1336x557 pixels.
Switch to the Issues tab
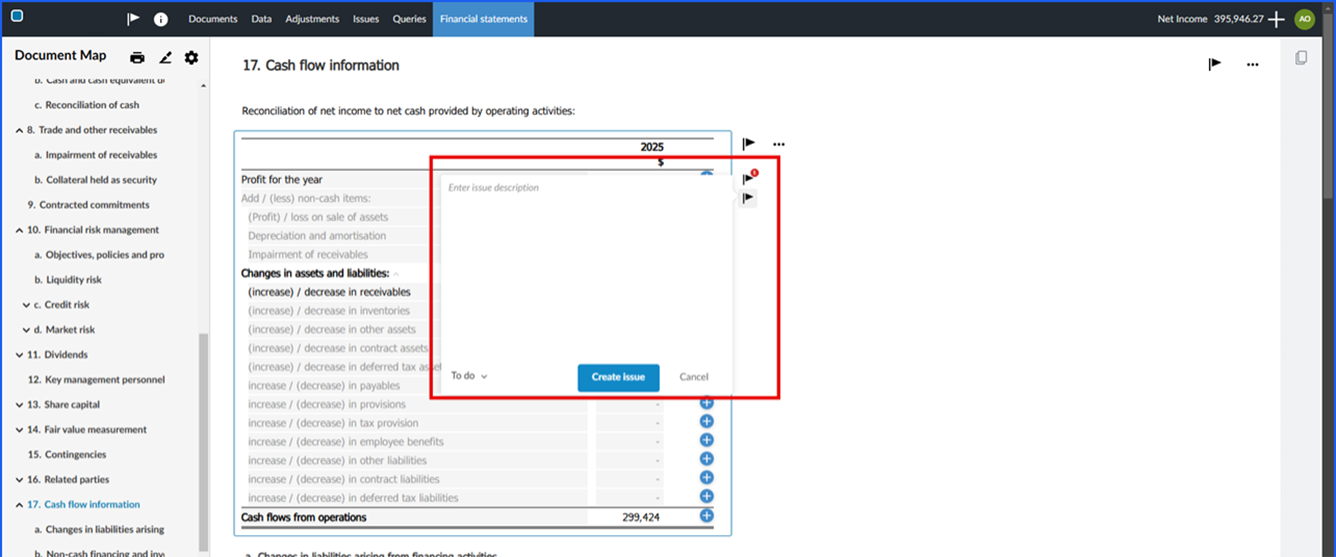point(366,19)
